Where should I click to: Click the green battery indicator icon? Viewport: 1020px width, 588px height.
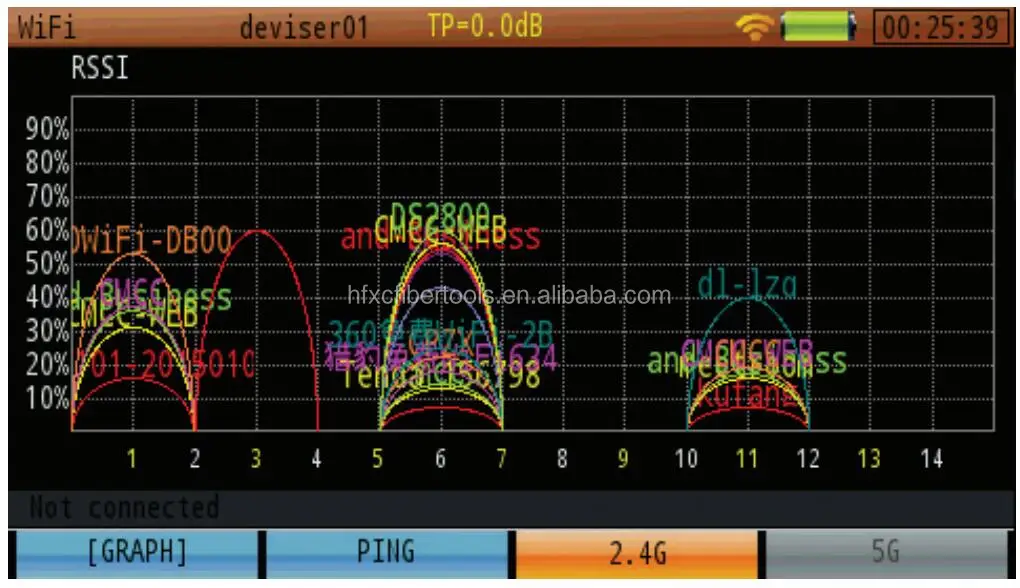[x=818, y=27]
